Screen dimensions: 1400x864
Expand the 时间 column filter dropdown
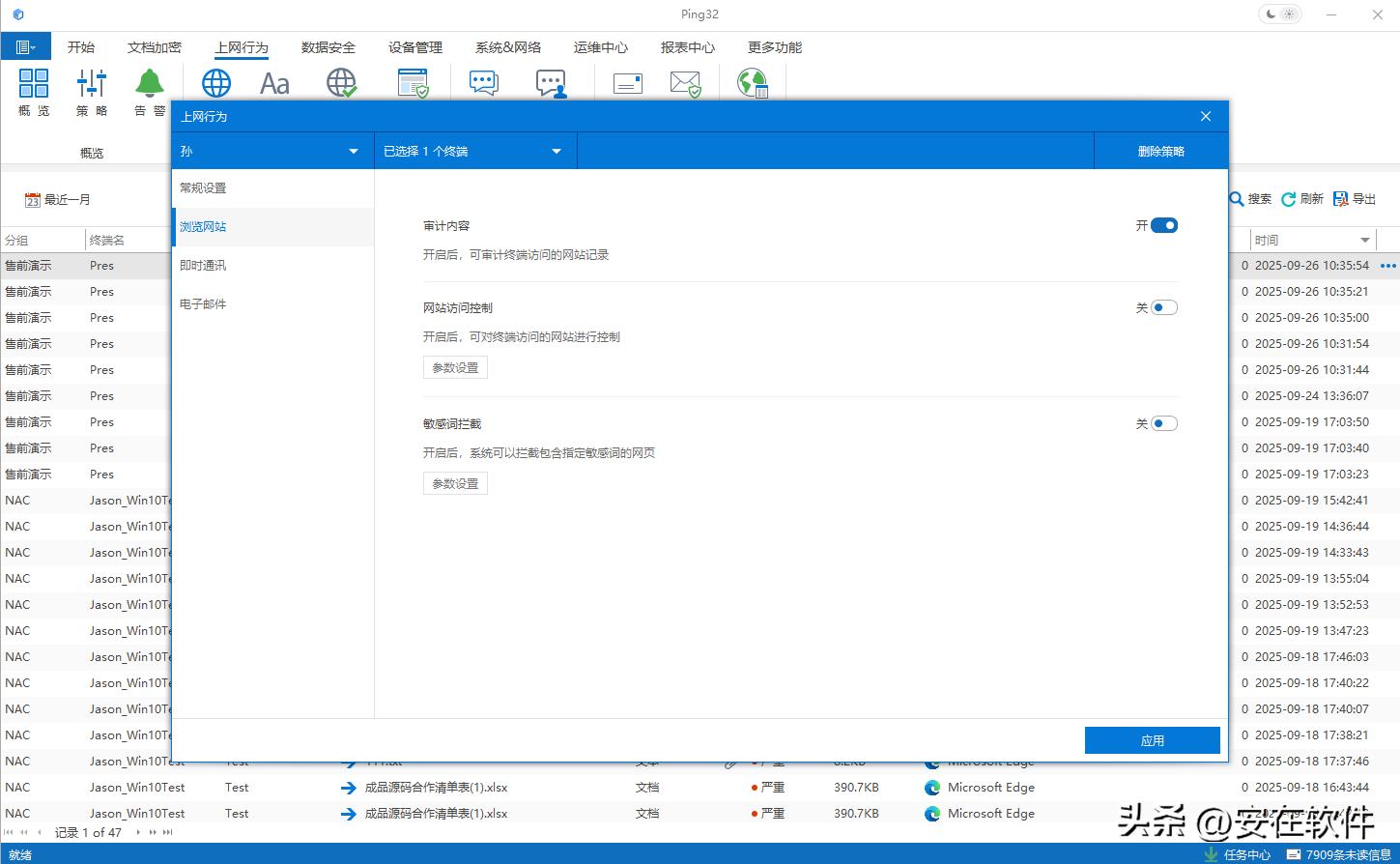click(1364, 240)
